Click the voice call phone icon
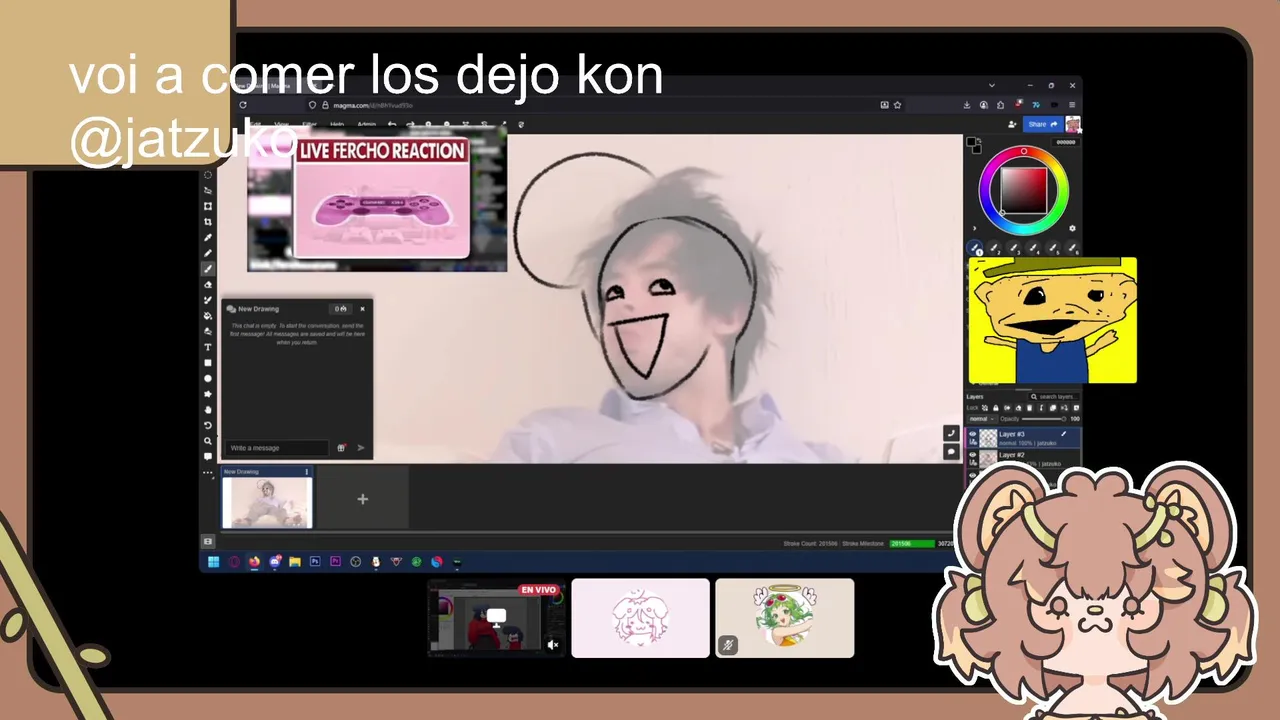Screen dimensions: 1280x720 pyautogui.click(x=951, y=433)
